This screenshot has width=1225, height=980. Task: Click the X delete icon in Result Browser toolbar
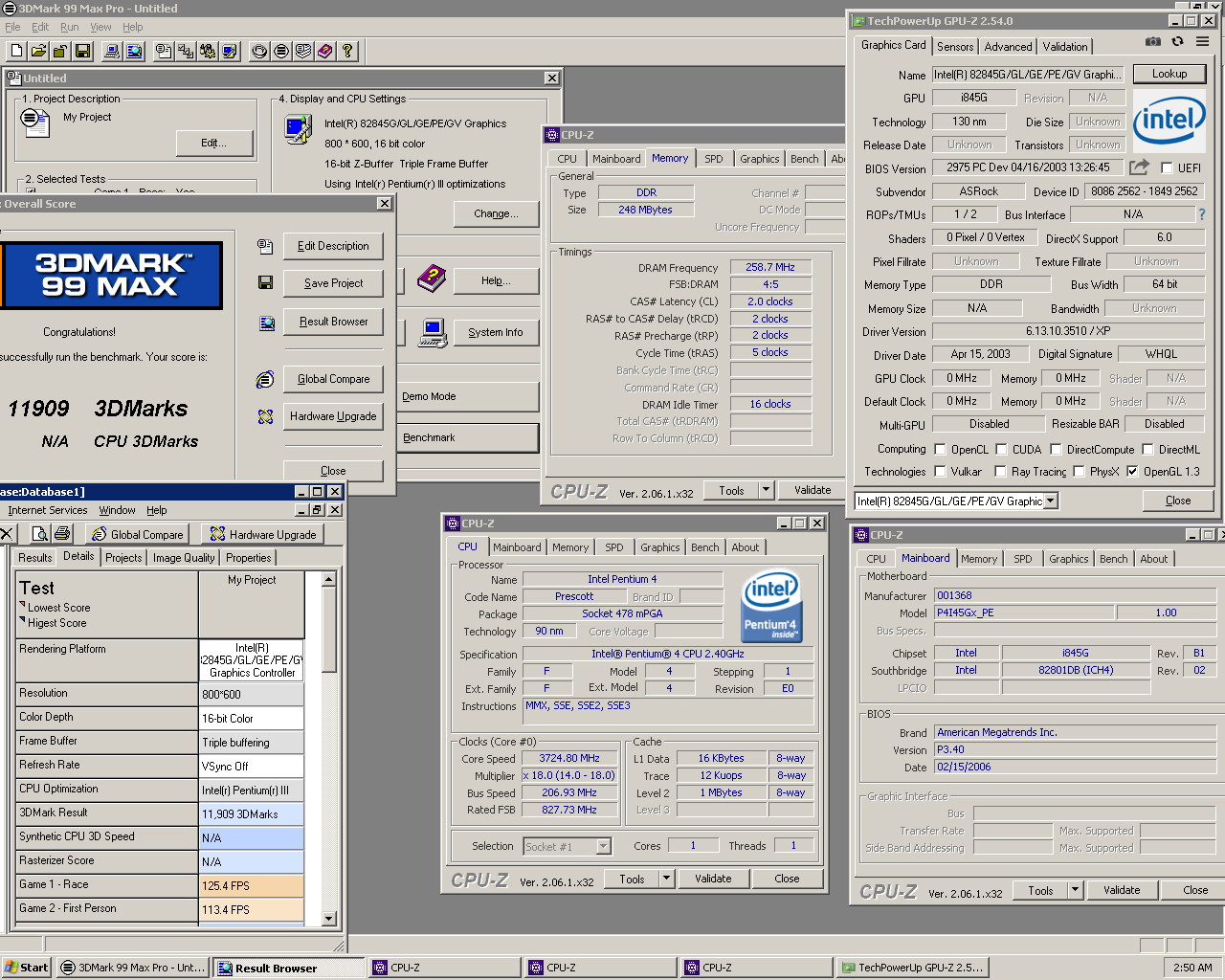coord(7,534)
